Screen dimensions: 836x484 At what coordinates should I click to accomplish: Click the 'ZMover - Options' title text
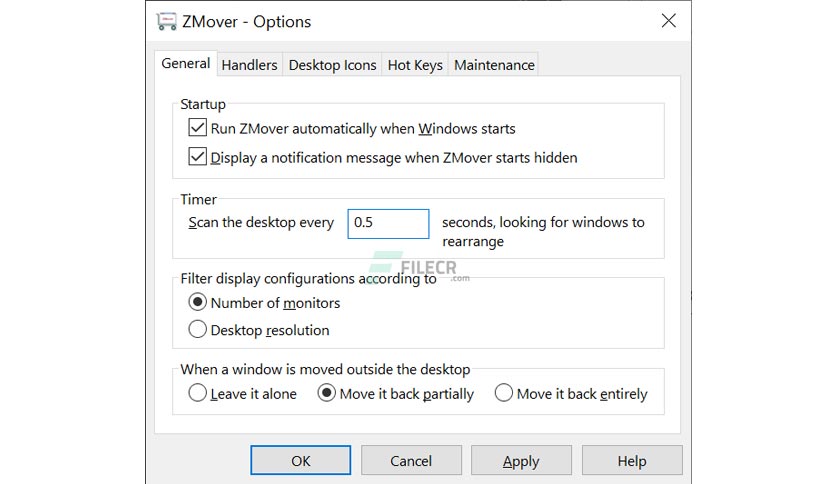(246, 22)
